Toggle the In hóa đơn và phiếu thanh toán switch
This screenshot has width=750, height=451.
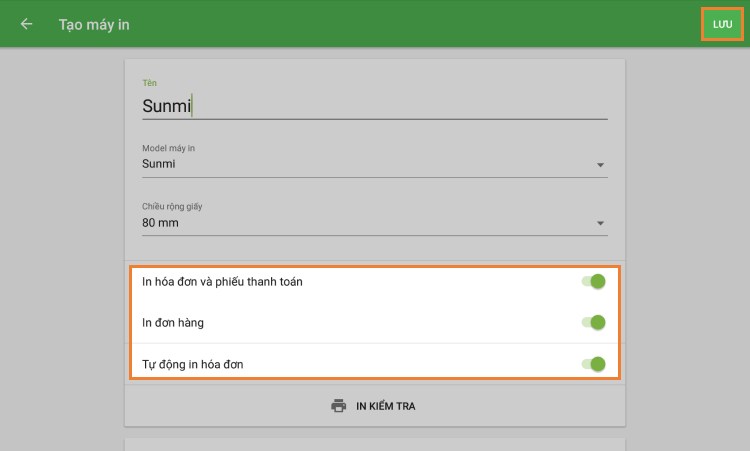pyautogui.click(x=594, y=282)
